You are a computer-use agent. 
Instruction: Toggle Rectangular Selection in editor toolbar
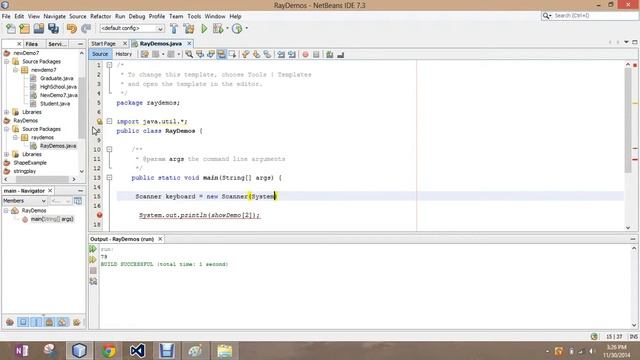(232, 54)
